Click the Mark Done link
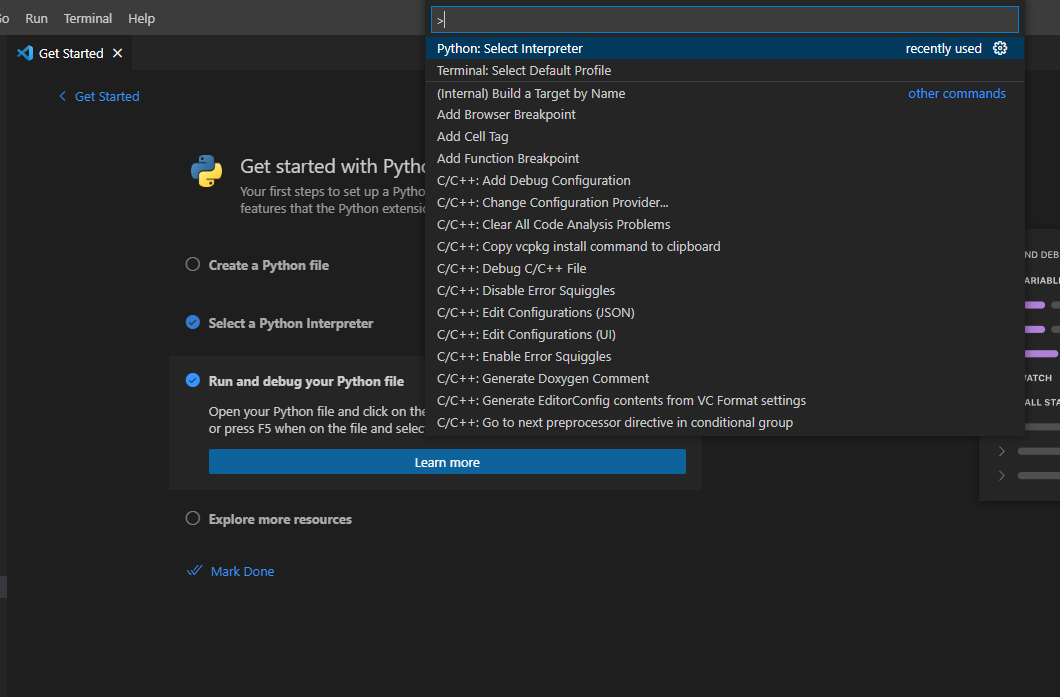Image resolution: width=1060 pixels, height=697 pixels. pyautogui.click(x=242, y=571)
